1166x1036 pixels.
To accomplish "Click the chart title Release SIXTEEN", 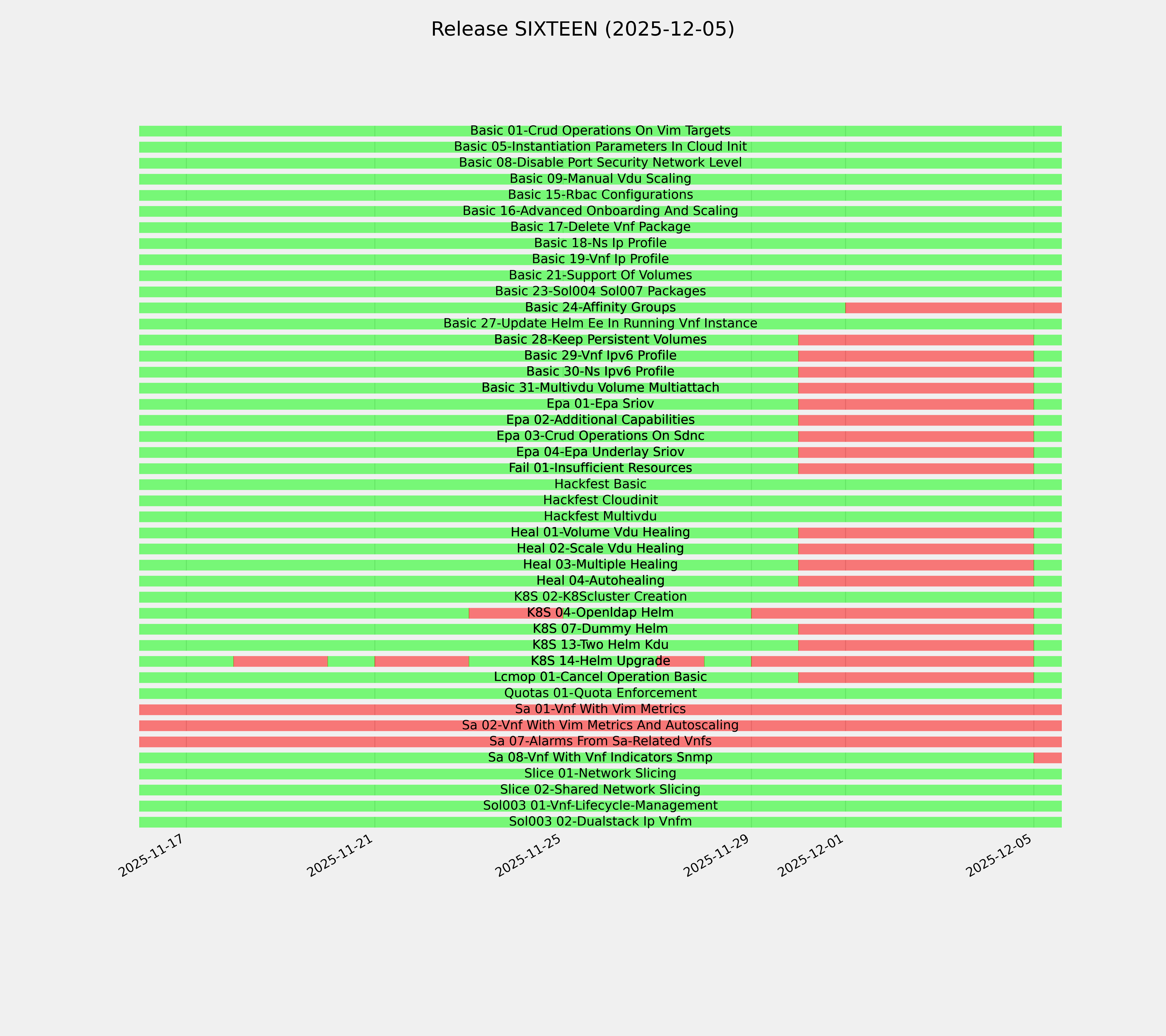I will pos(582,29).
